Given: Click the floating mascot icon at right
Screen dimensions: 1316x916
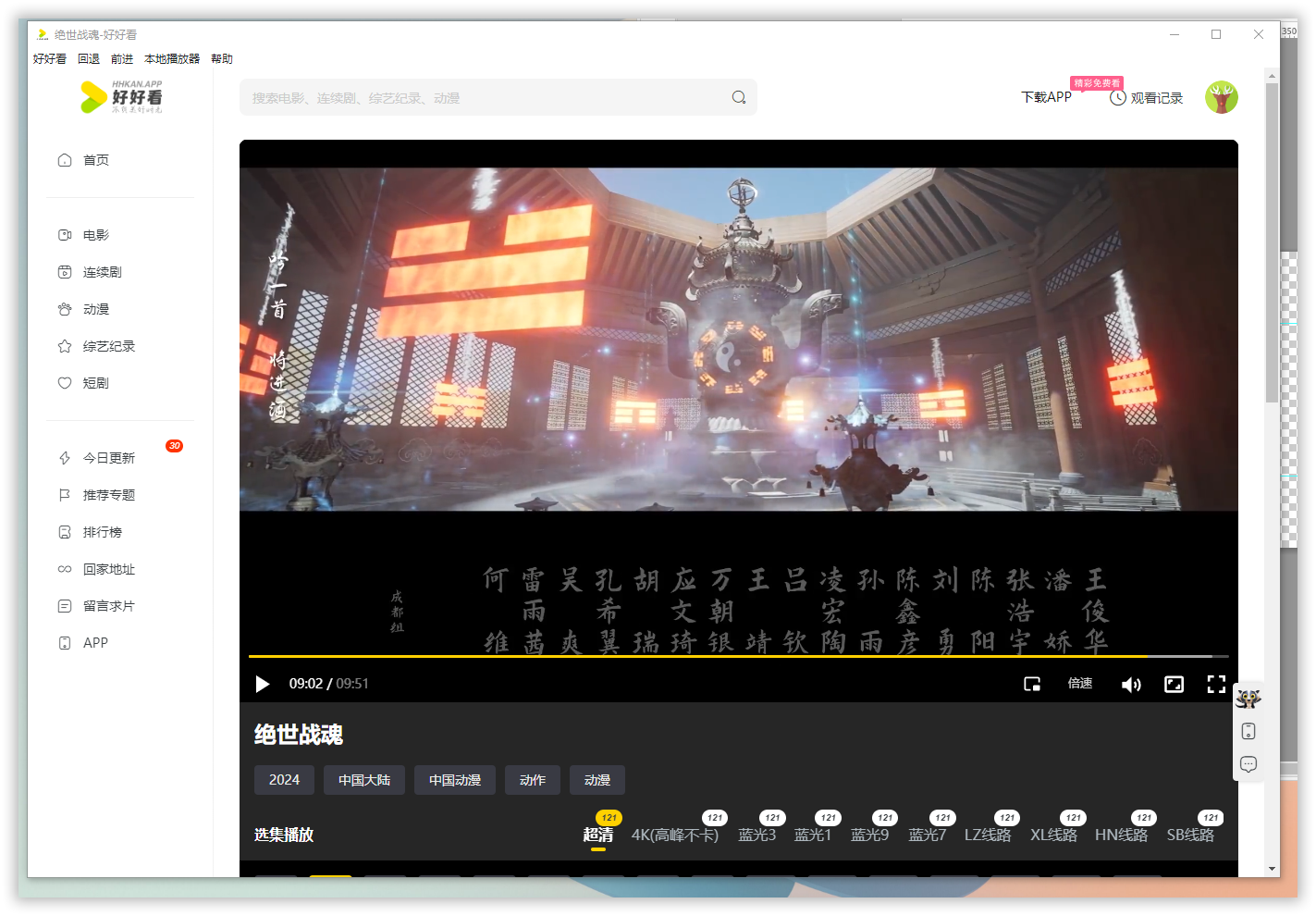Looking at the screenshot, I should tap(1248, 699).
